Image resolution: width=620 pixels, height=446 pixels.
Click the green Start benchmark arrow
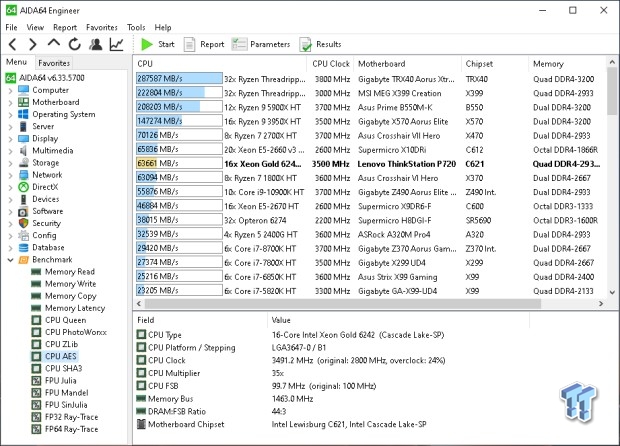147,44
